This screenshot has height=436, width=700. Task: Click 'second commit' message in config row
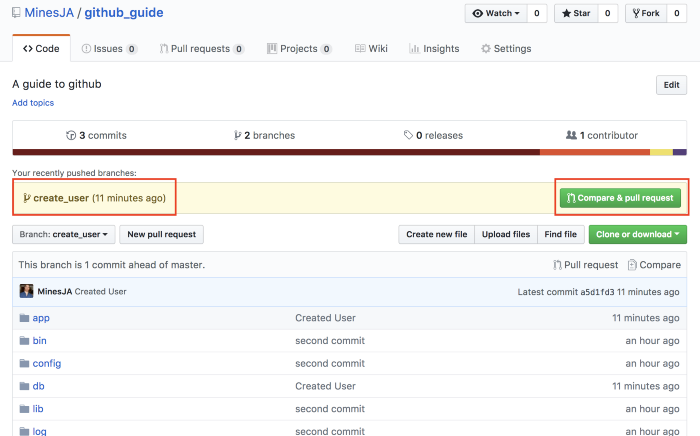330,363
